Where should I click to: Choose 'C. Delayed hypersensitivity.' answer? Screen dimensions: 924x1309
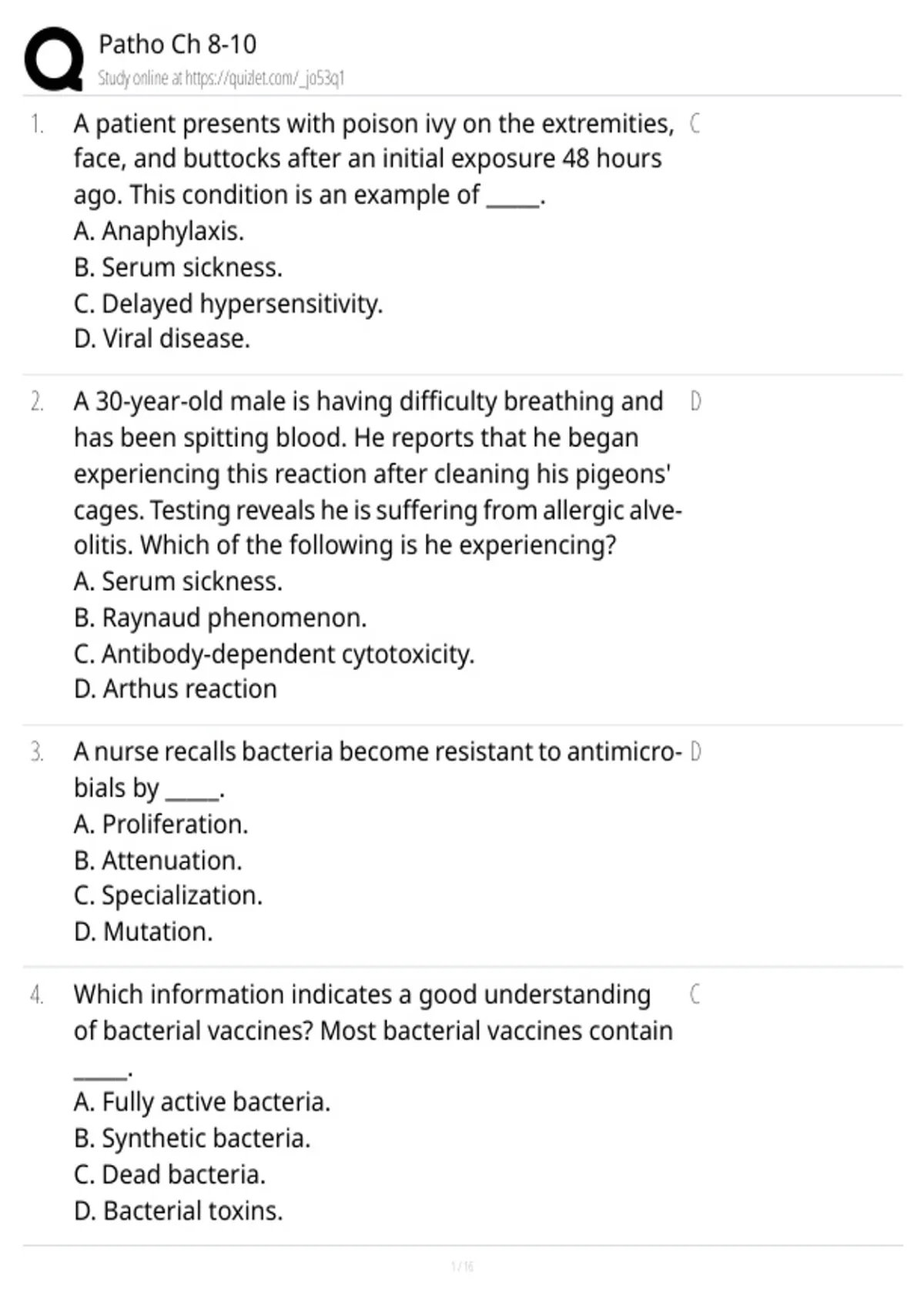[229, 303]
